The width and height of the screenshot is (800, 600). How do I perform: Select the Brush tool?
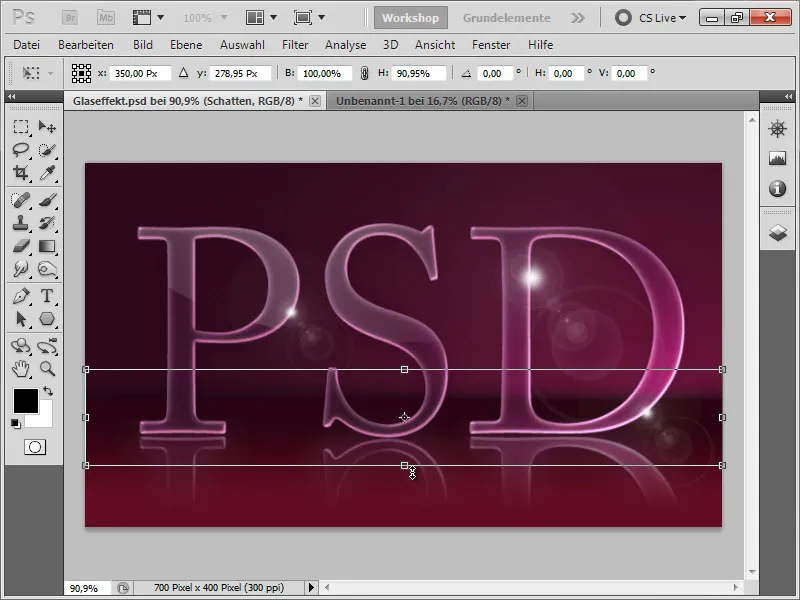(x=47, y=200)
